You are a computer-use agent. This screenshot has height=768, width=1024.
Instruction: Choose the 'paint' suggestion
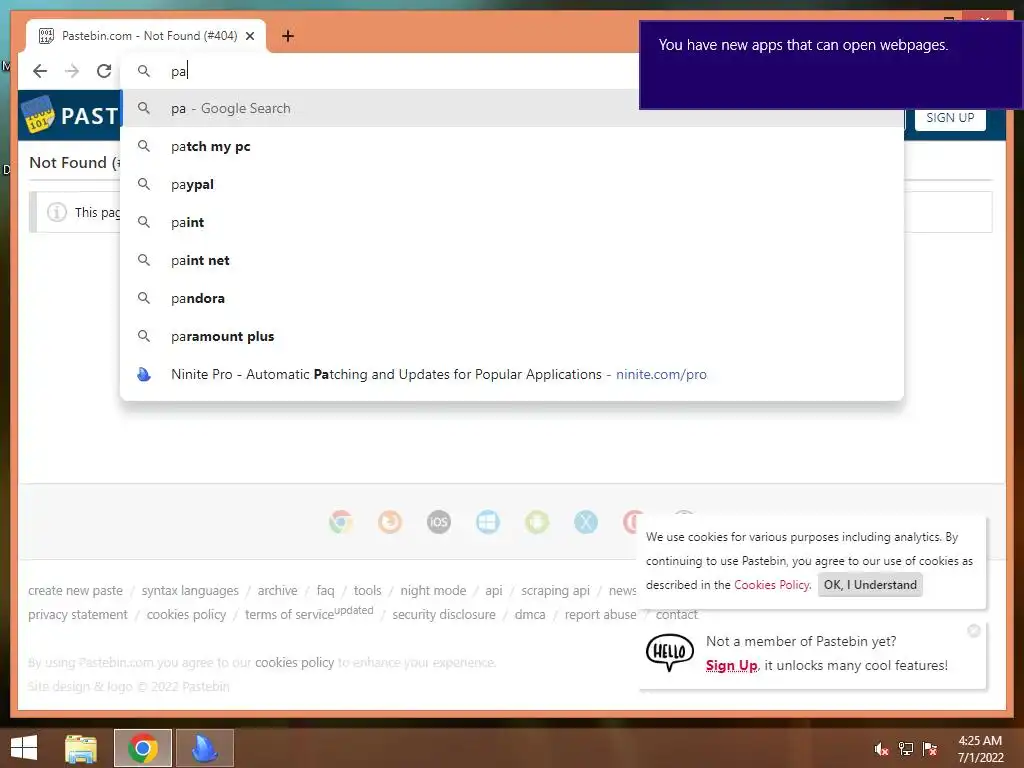(512, 222)
